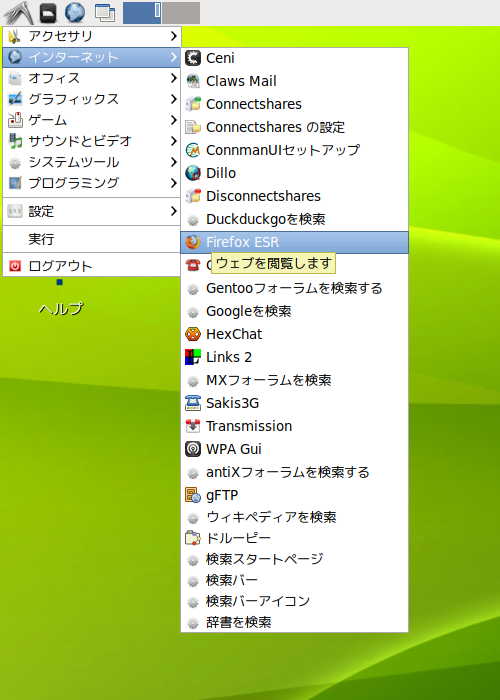Expand the サウンドとビデオ submenu arrow
Viewport: 500px width, 700px height.
coord(174,141)
